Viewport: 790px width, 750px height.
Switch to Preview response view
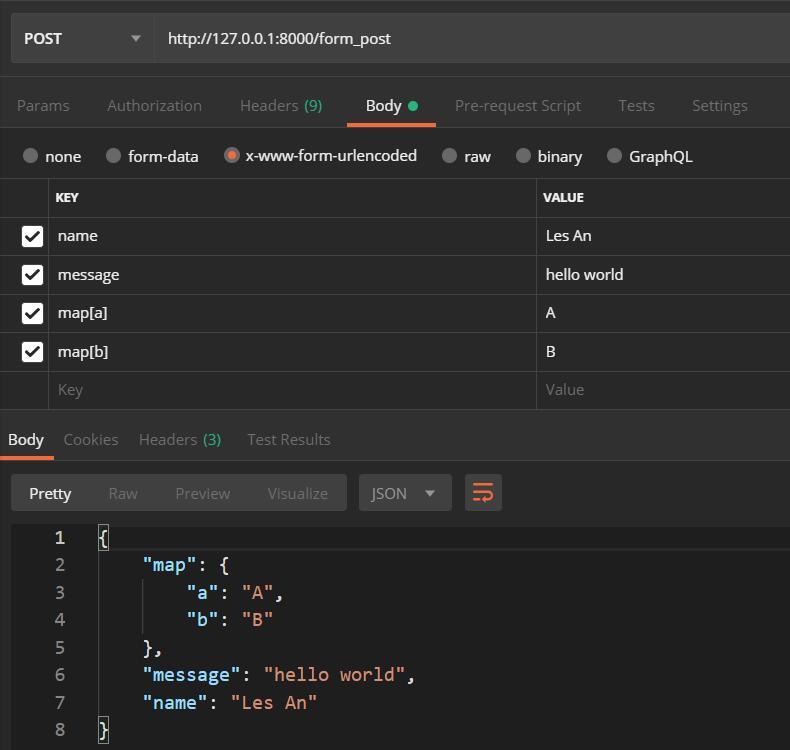point(203,494)
